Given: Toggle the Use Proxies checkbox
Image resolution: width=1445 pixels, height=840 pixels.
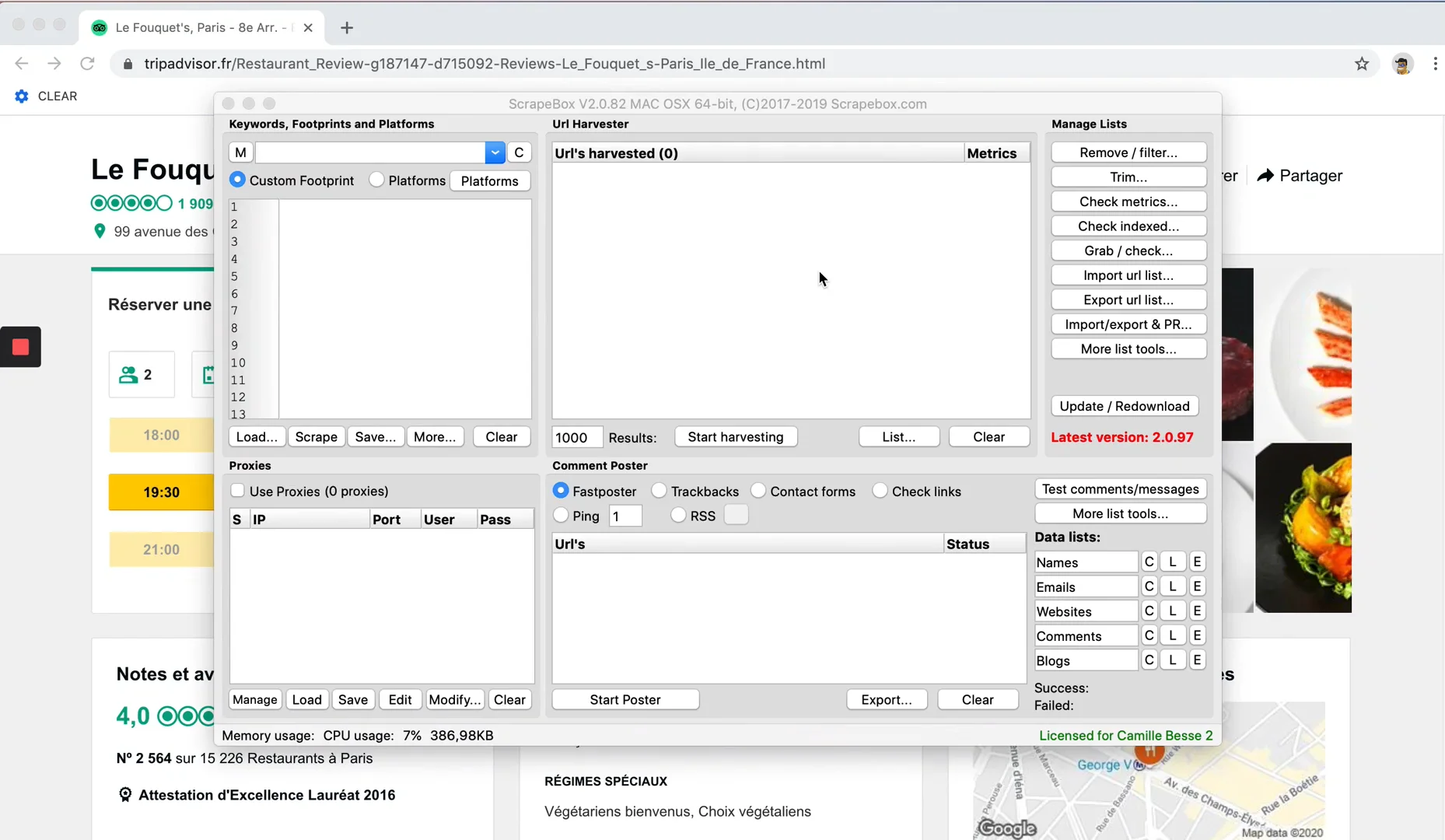Looking at the screenshot, I should (238, 491).
